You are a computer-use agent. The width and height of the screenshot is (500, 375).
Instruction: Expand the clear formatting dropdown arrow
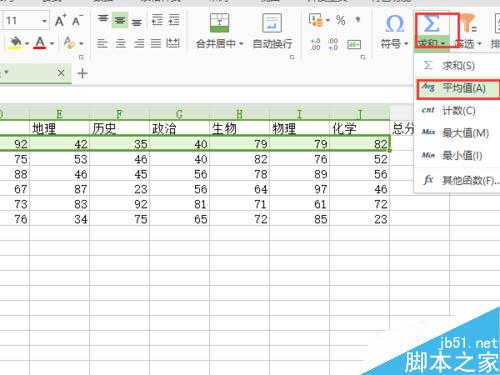click(81, 44)
